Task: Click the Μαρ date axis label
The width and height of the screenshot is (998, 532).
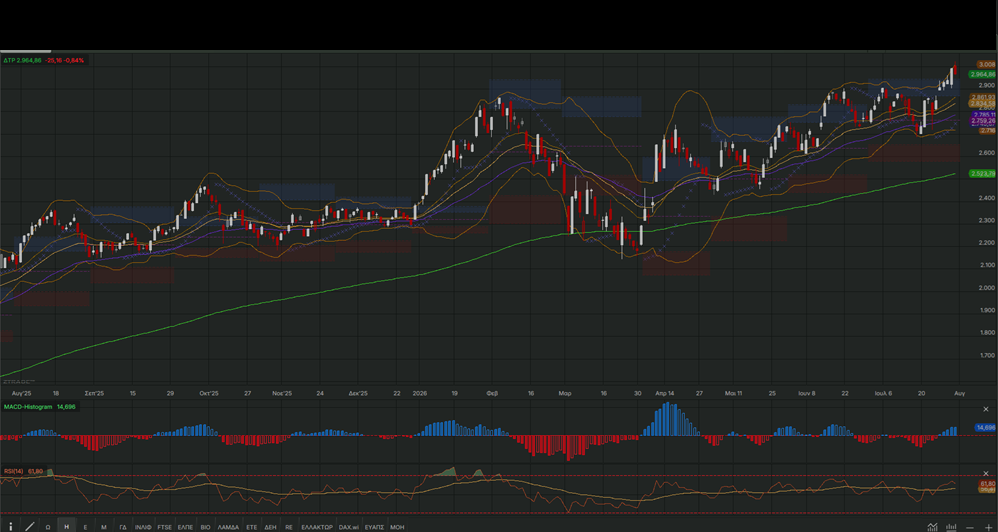Action: 565,393
